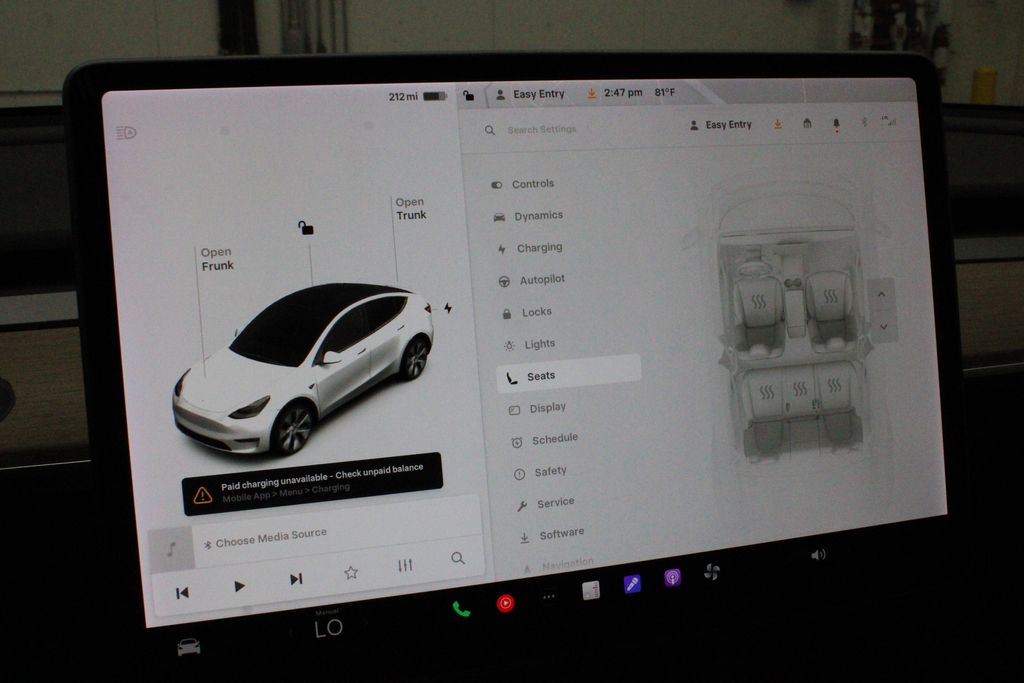
Task: Tap the seat adjust up chevron
Action: (881, 294)
